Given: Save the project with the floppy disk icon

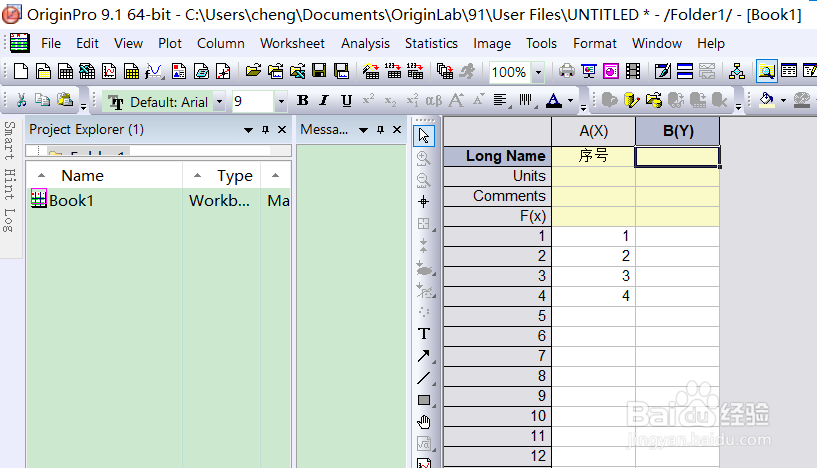Looking at the screenshot, I should coord(319,71).
